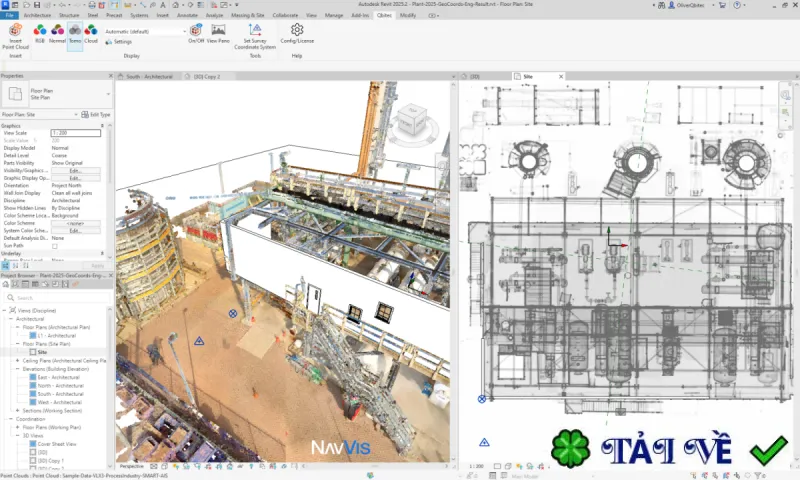This screenshot has width=800, height=480.
Task: Expand Sections (Working Section) tree node
Action: coord(18,411)
